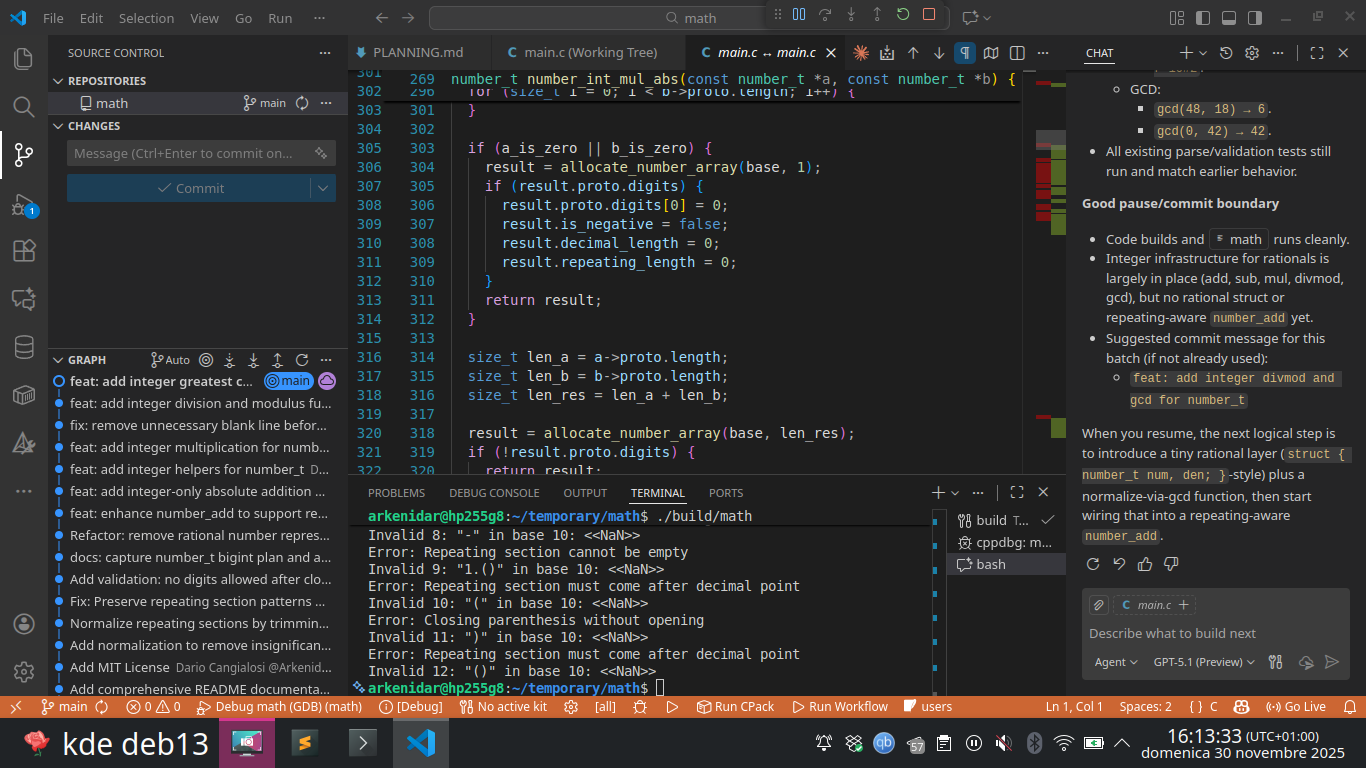This screenshot has width=1366, height=768.
Task: Open the PROBLEMS panel tab
Action: point(396,493)
